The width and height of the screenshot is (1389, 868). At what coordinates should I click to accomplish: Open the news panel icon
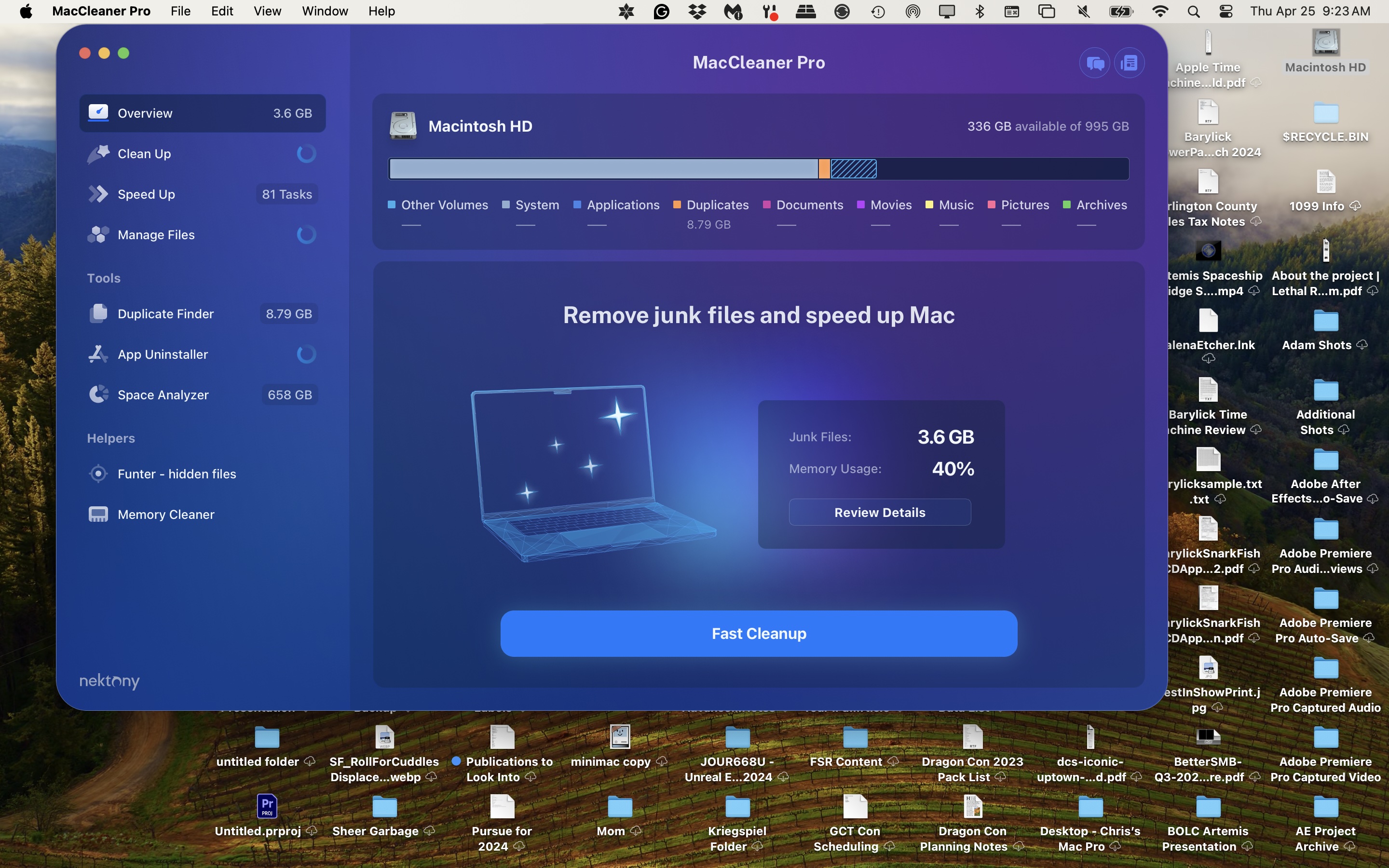click(x=1129, y=62)
